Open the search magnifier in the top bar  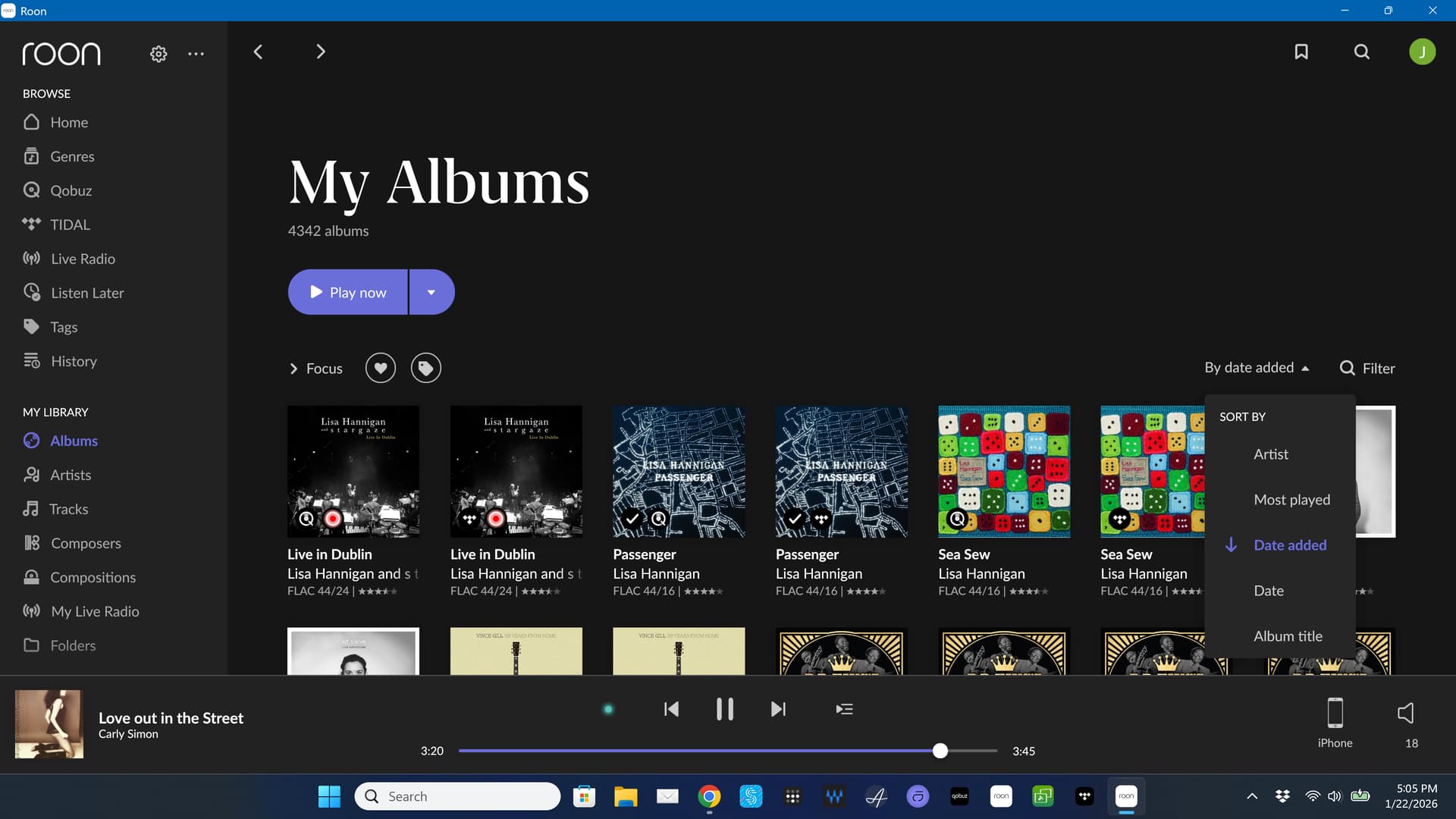[x=1362, y=52]
